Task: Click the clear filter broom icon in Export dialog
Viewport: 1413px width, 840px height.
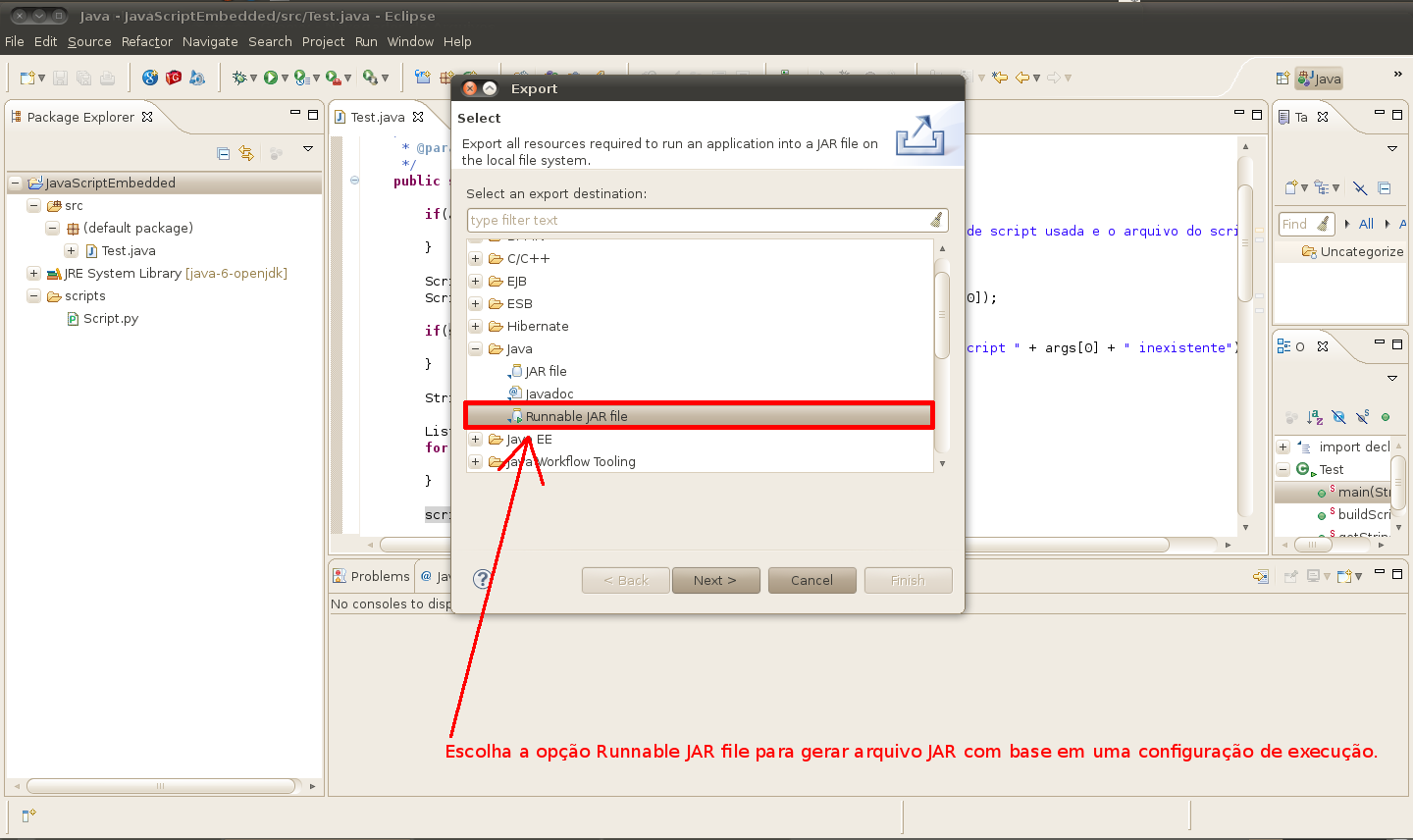Action: [x=937, y=220]
